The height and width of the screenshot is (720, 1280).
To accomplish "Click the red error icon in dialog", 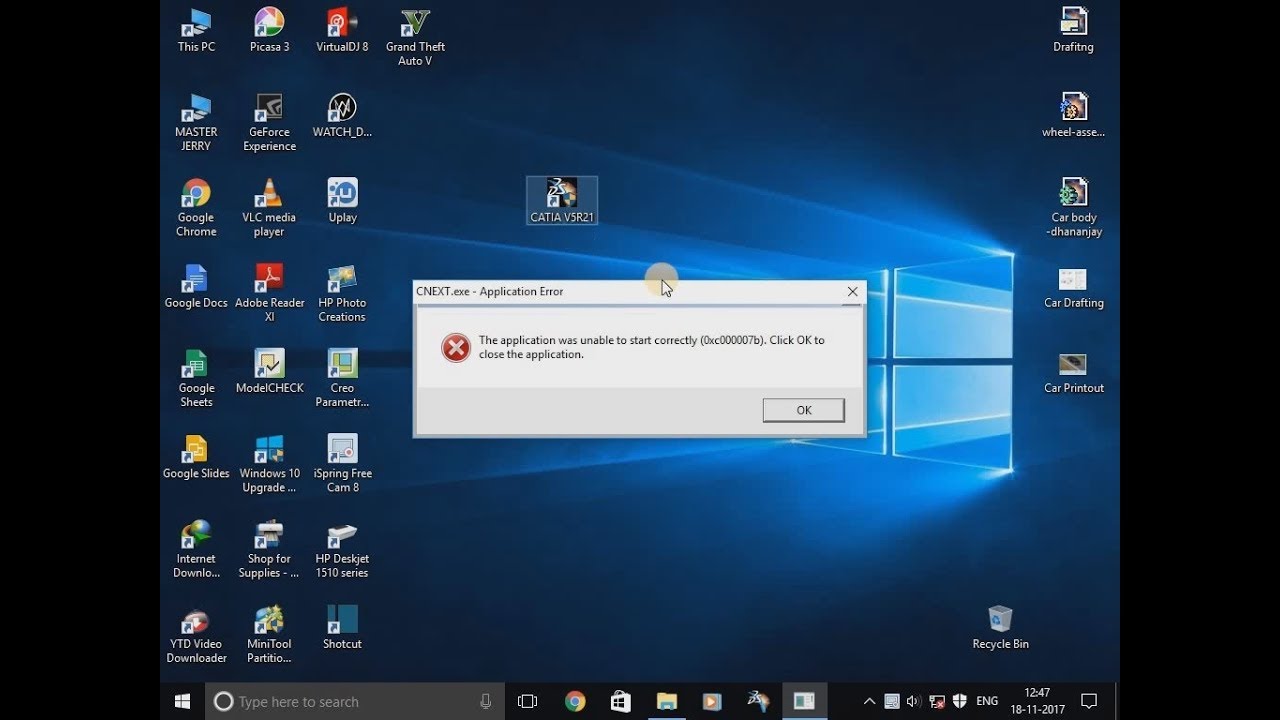I will (456, 347).
